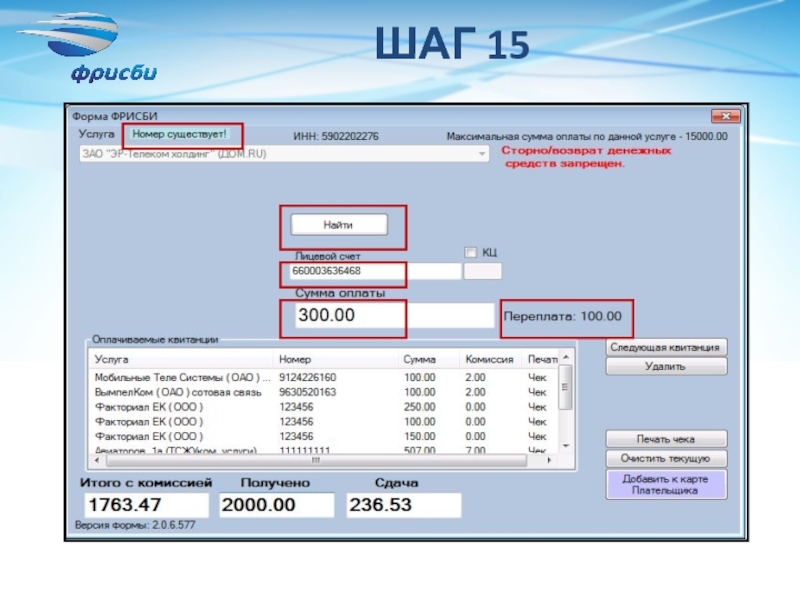Select the Мобильные Теле Системы (ОАО) row

point(324,378)
